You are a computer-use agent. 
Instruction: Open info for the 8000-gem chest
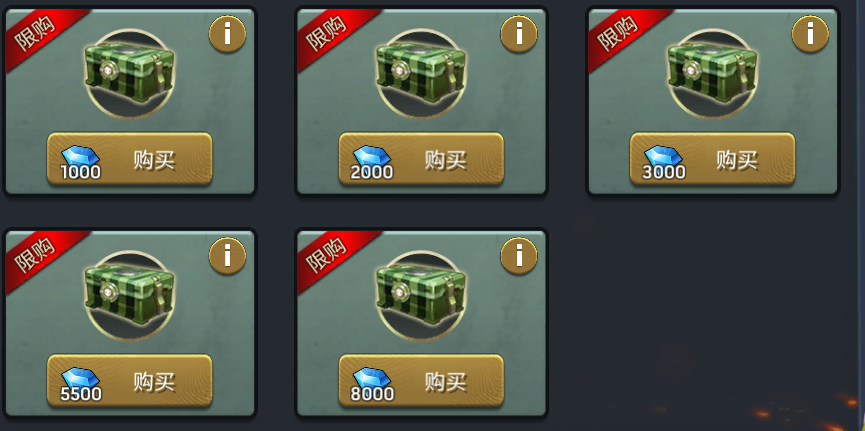(x=519, y=256)
